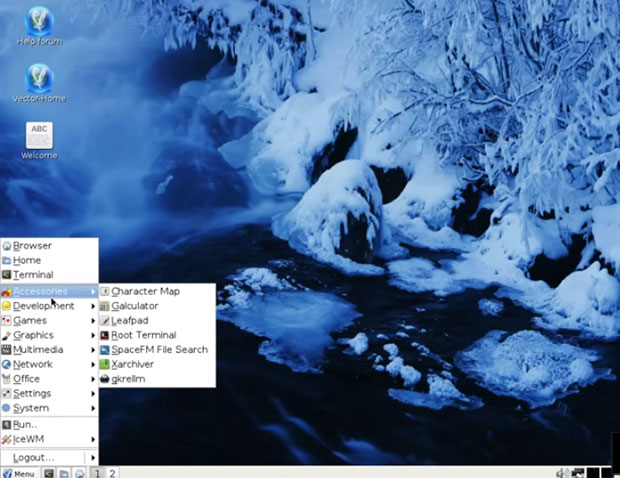Launch web browser from taskbar globe icon

[80, 473]
